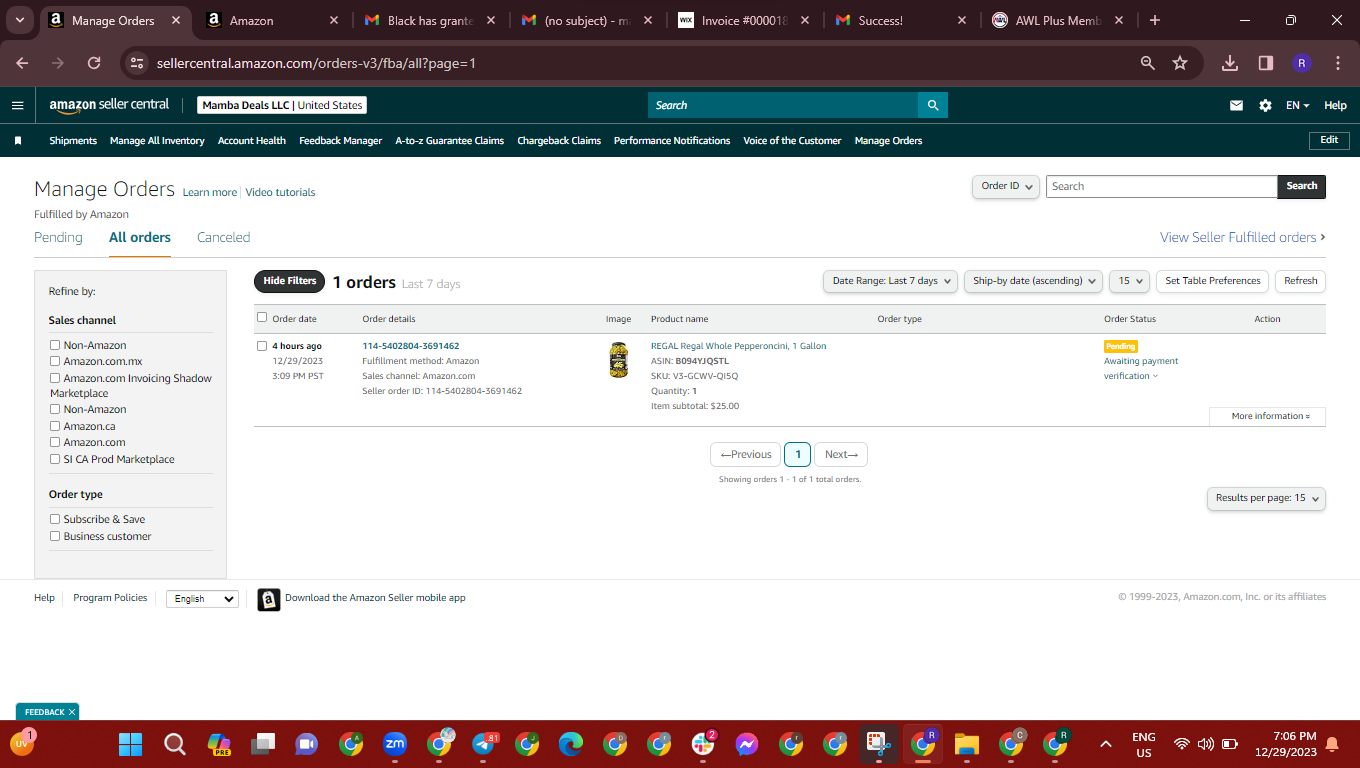The height and width of the screenshot is (768, 1360).
Task: Open Account Health in the nav bar
Action: tap(252, 141)
